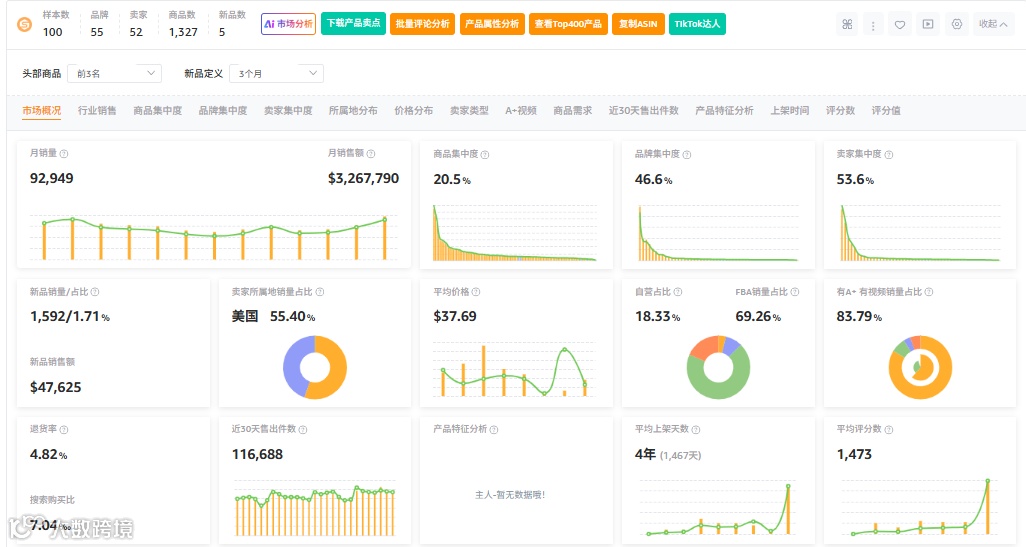Click the average price value $37.69

tap(455, 317)
